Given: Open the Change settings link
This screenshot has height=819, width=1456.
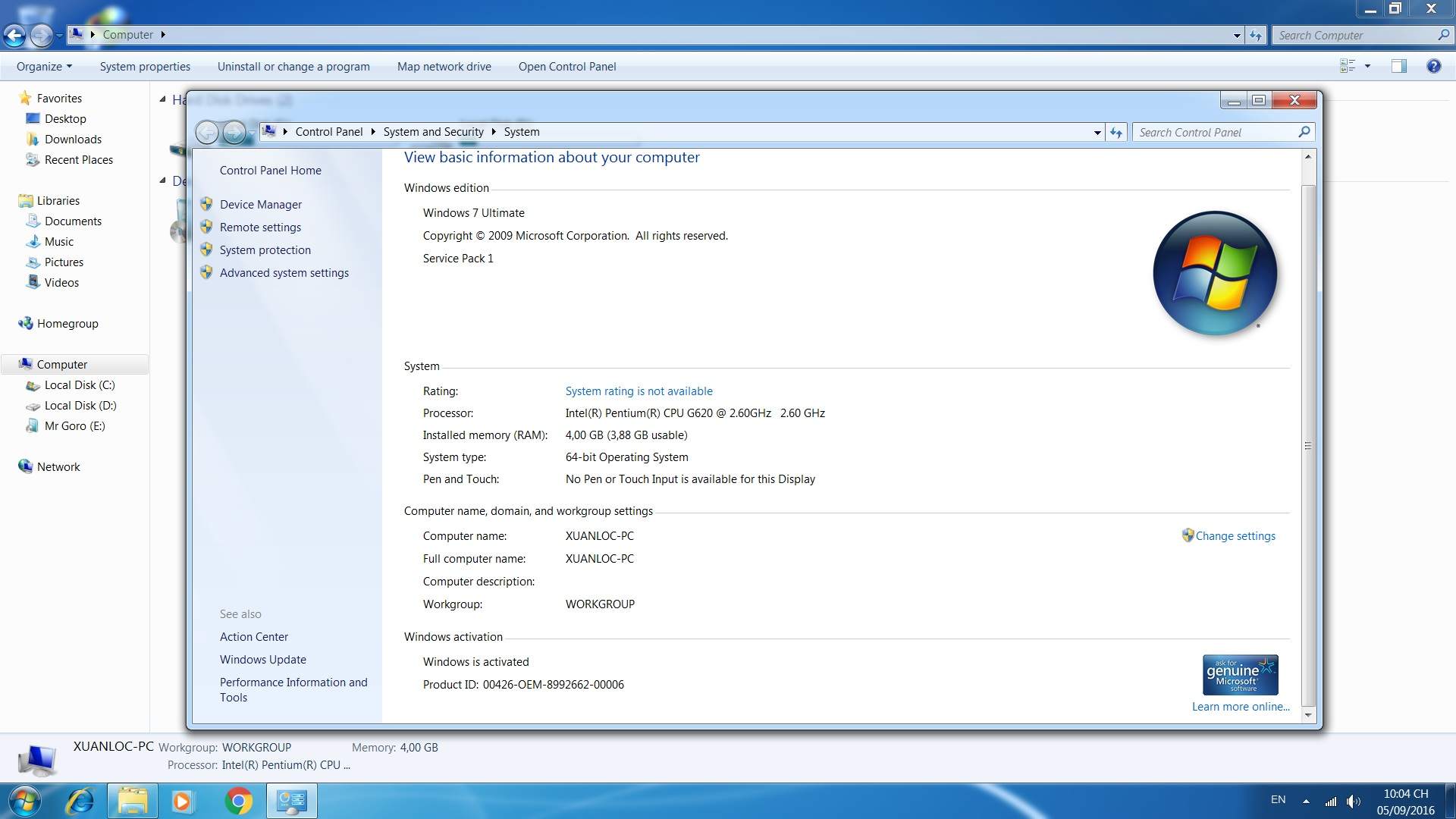Looking at the screenshot, I should pos(1235,535).
